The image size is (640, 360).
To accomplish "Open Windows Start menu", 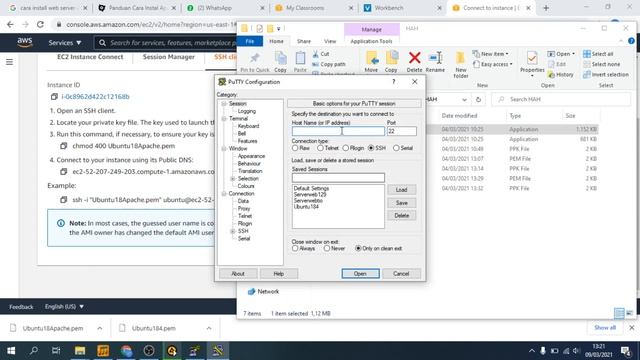I will click(11, 351).
